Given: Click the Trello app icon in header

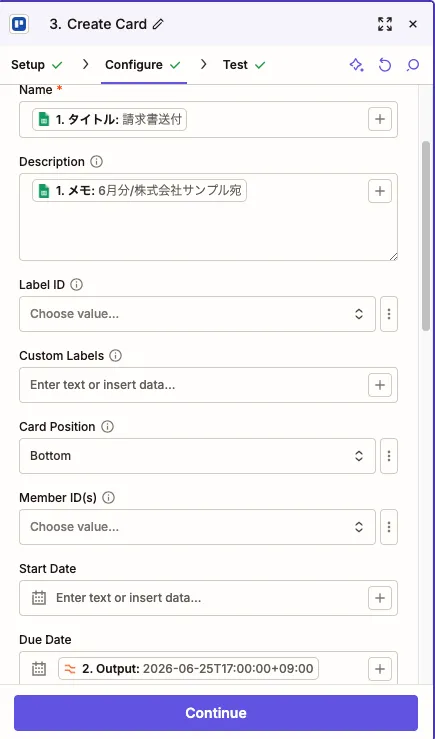Looking at the screenshot, I should click(19, 24).
